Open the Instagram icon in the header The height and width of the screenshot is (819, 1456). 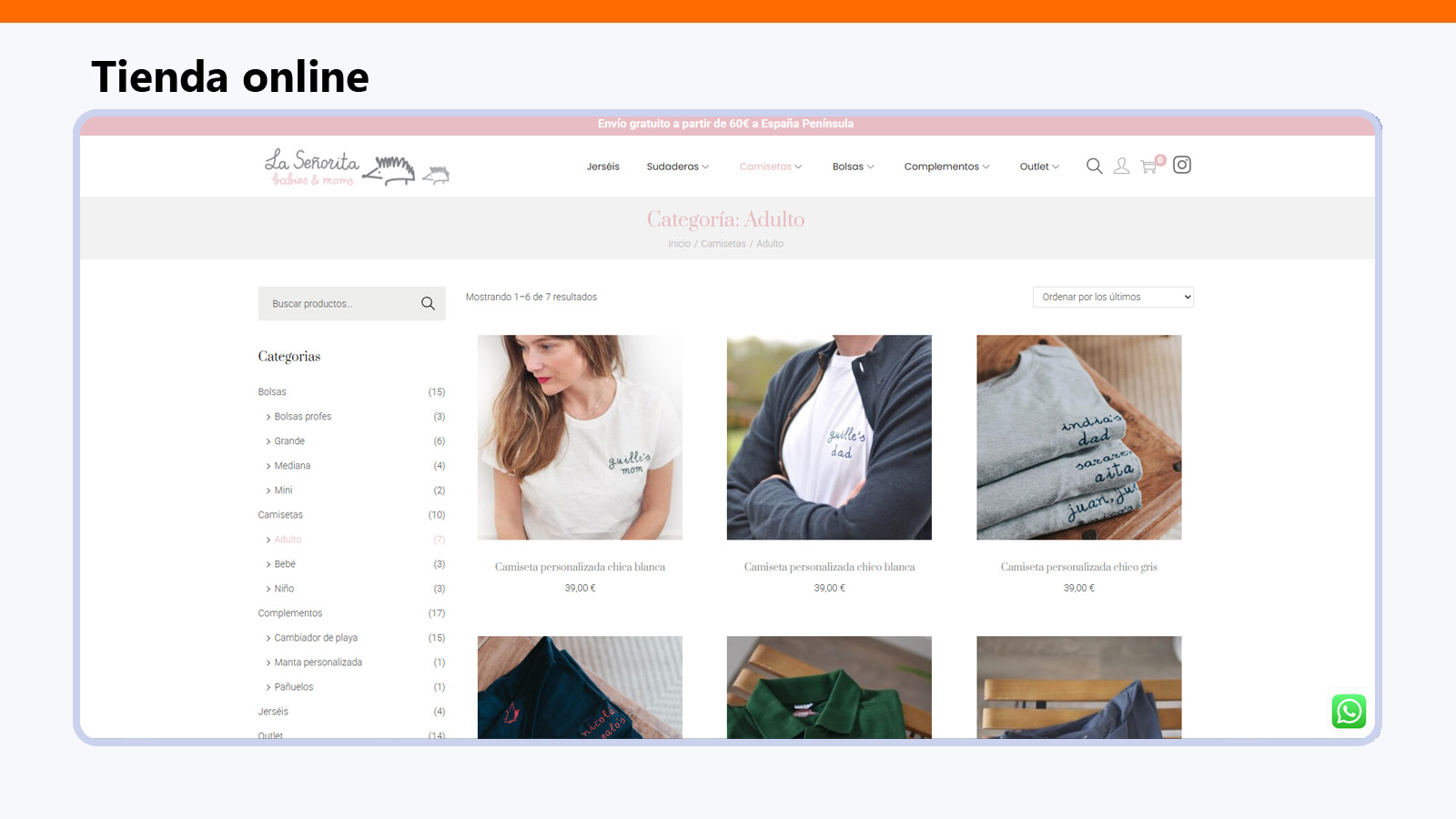click(1181, 165)
